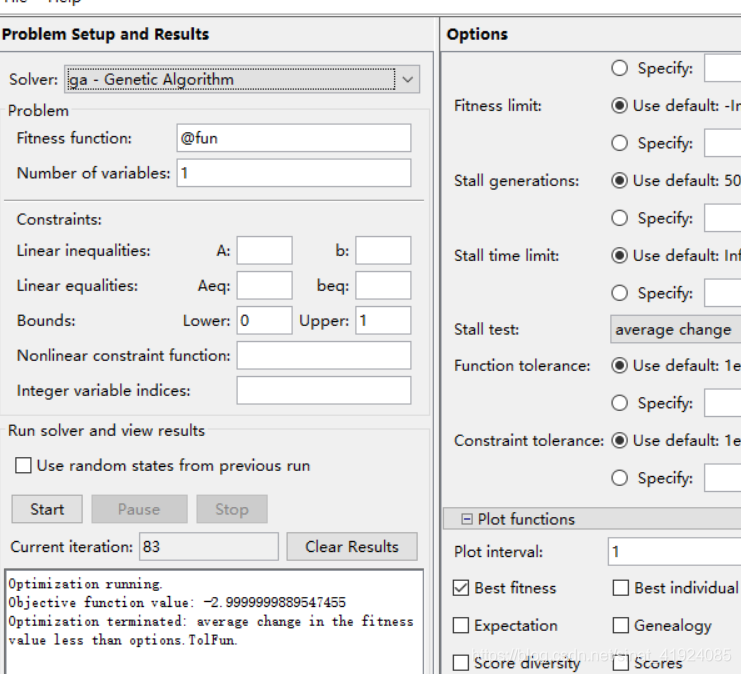Viewport: 741px width, 674px height.
Task: Select Use default for Stall time limit
Action: (x=620, y=256)
